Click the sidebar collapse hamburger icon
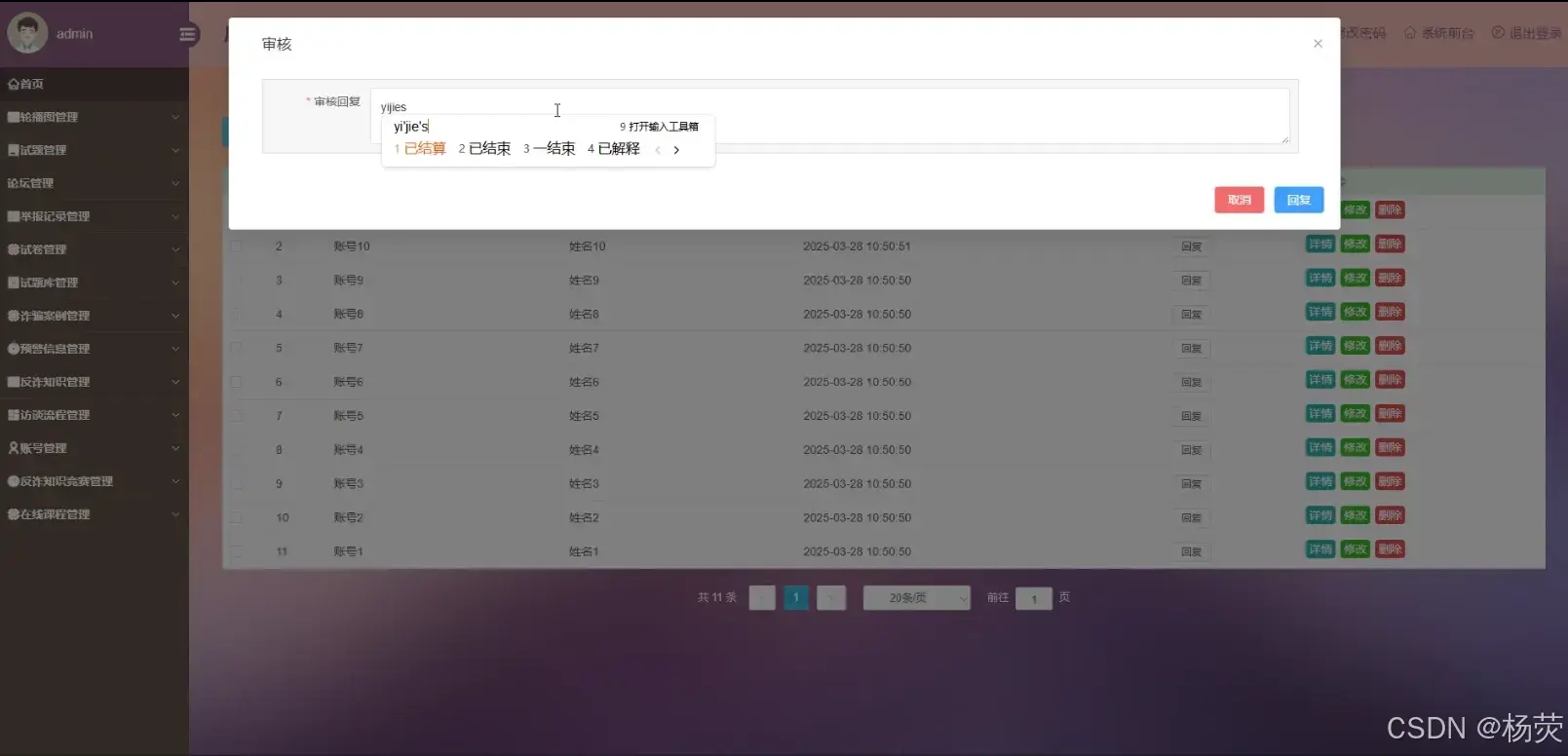 tap(188, 34)
